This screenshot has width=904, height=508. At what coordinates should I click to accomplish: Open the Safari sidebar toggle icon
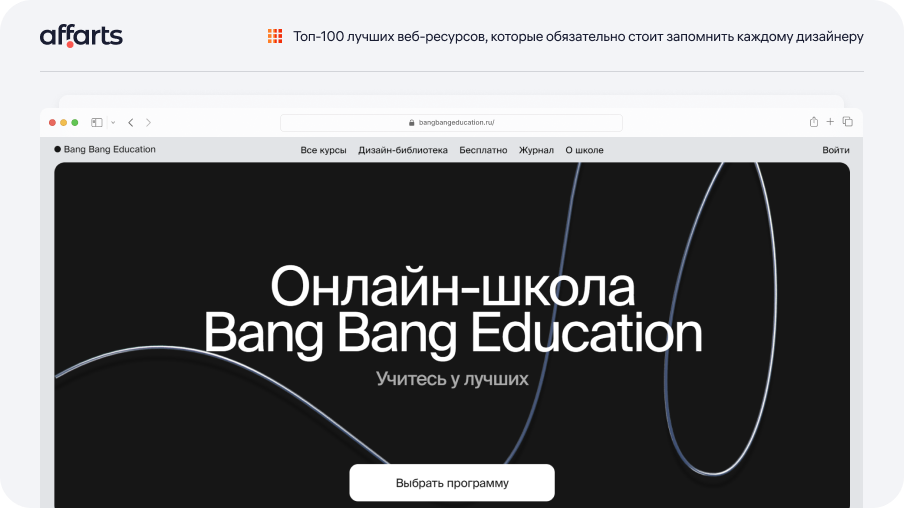click(x=97, y=122)
